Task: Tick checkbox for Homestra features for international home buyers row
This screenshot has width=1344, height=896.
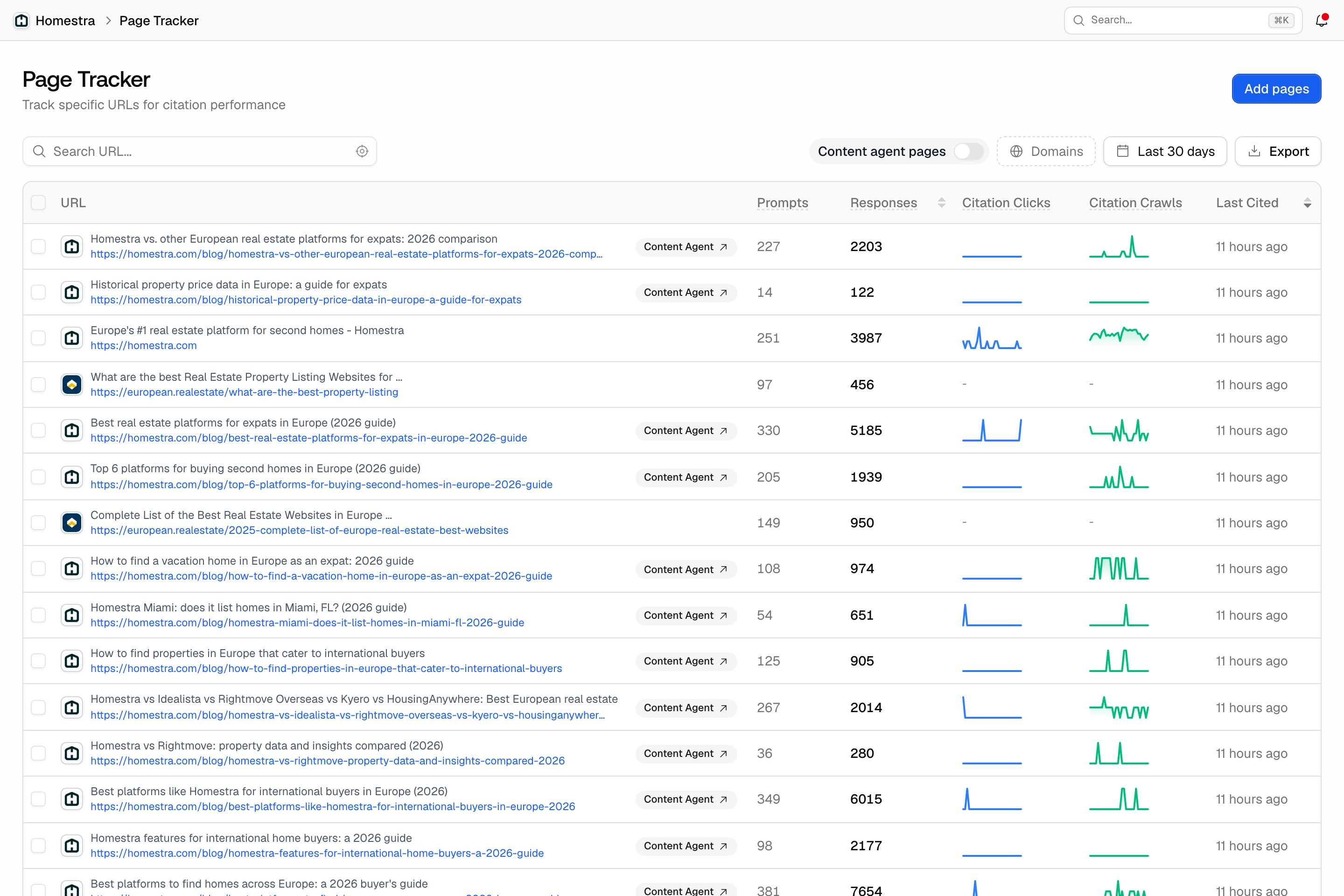Action: click(38, 846)
